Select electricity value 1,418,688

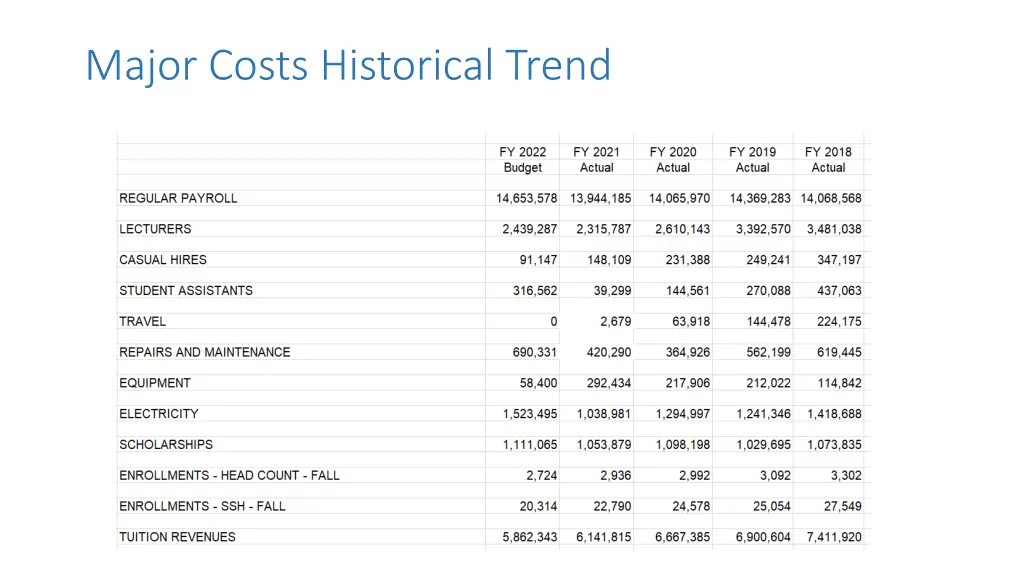coord(835,413)
